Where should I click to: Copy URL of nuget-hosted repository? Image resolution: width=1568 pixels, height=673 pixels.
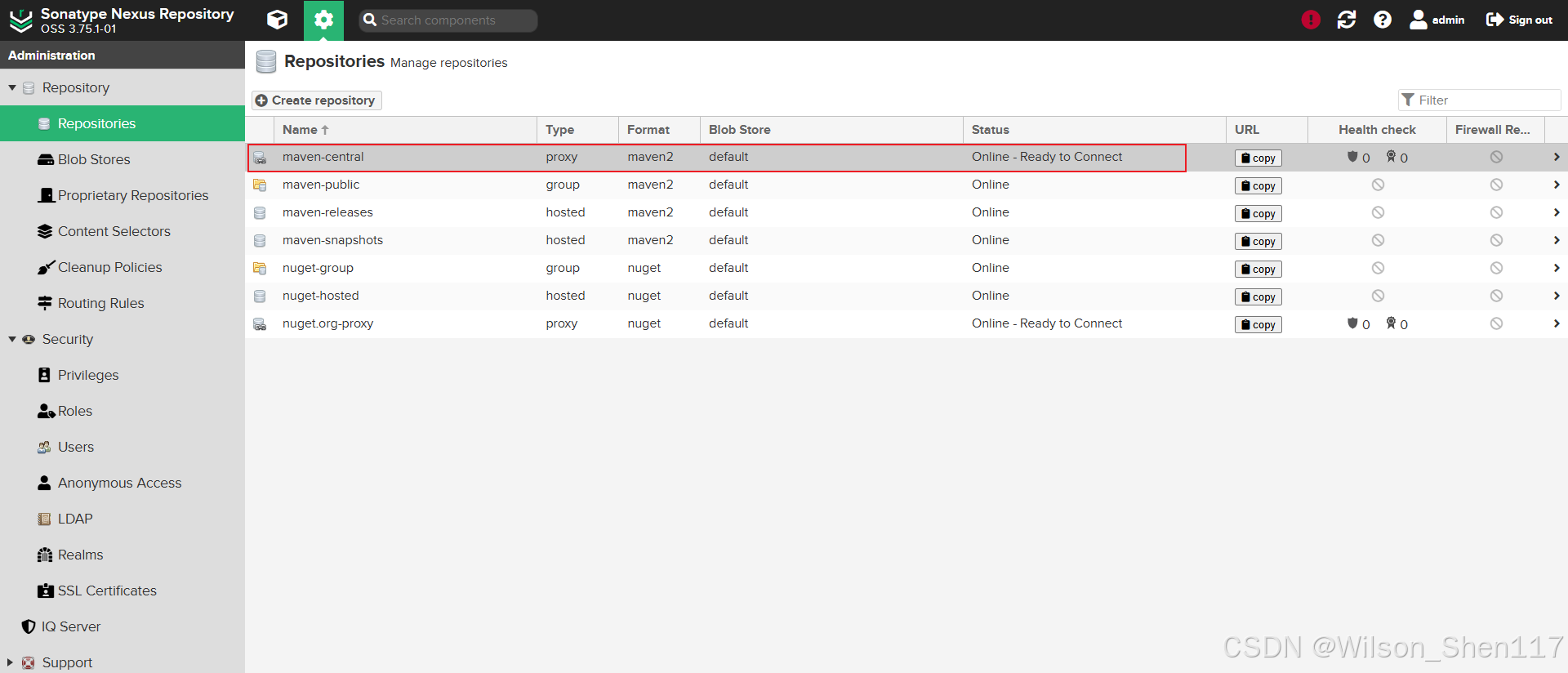pos(1258,297)
